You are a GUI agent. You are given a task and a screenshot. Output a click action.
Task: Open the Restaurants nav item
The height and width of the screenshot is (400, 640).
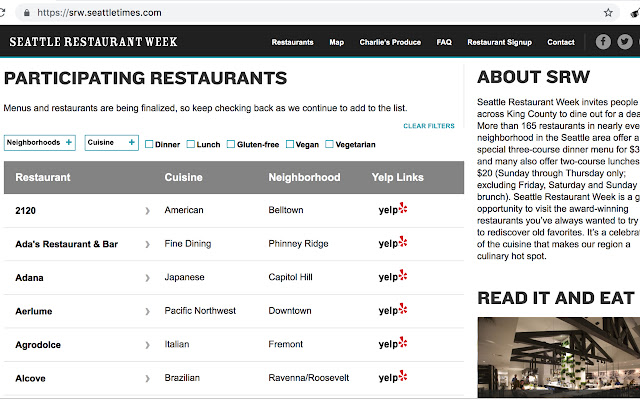click(x=293, y=42)
